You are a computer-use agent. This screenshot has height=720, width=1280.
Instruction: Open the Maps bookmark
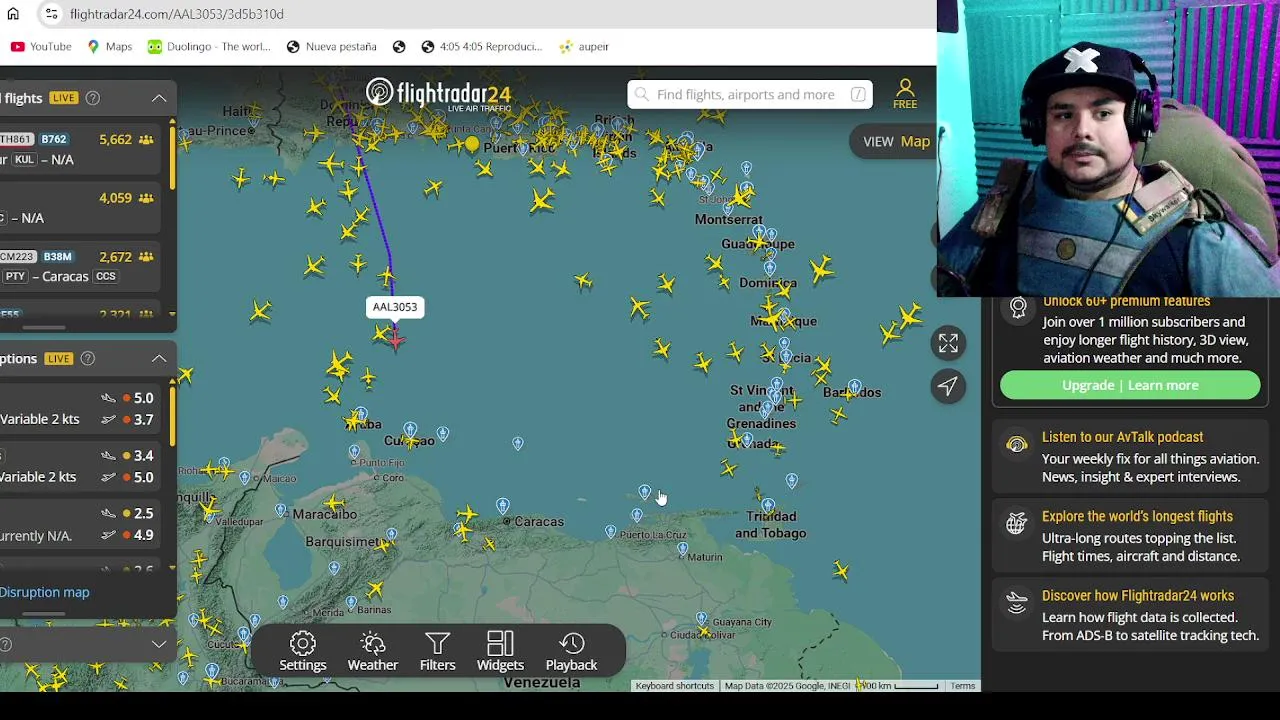click(109, 46)
